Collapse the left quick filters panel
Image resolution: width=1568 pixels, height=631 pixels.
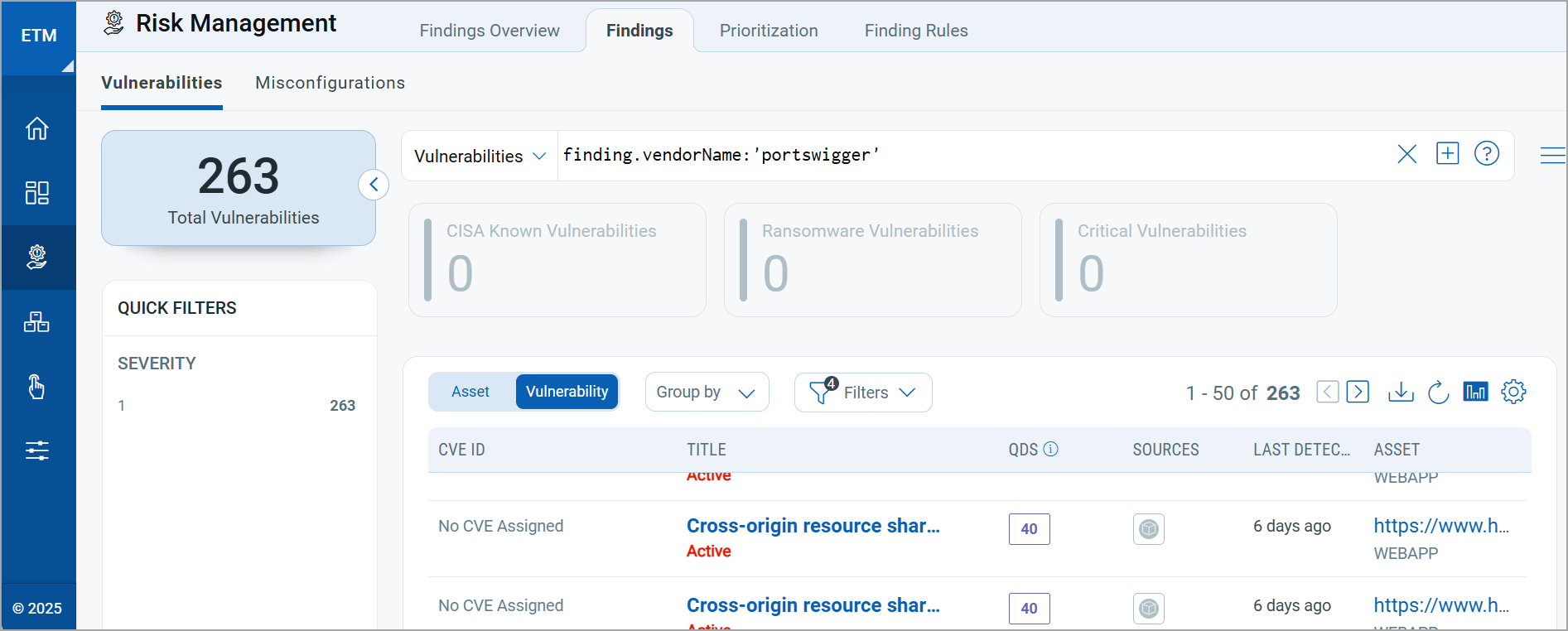(374, 185)
